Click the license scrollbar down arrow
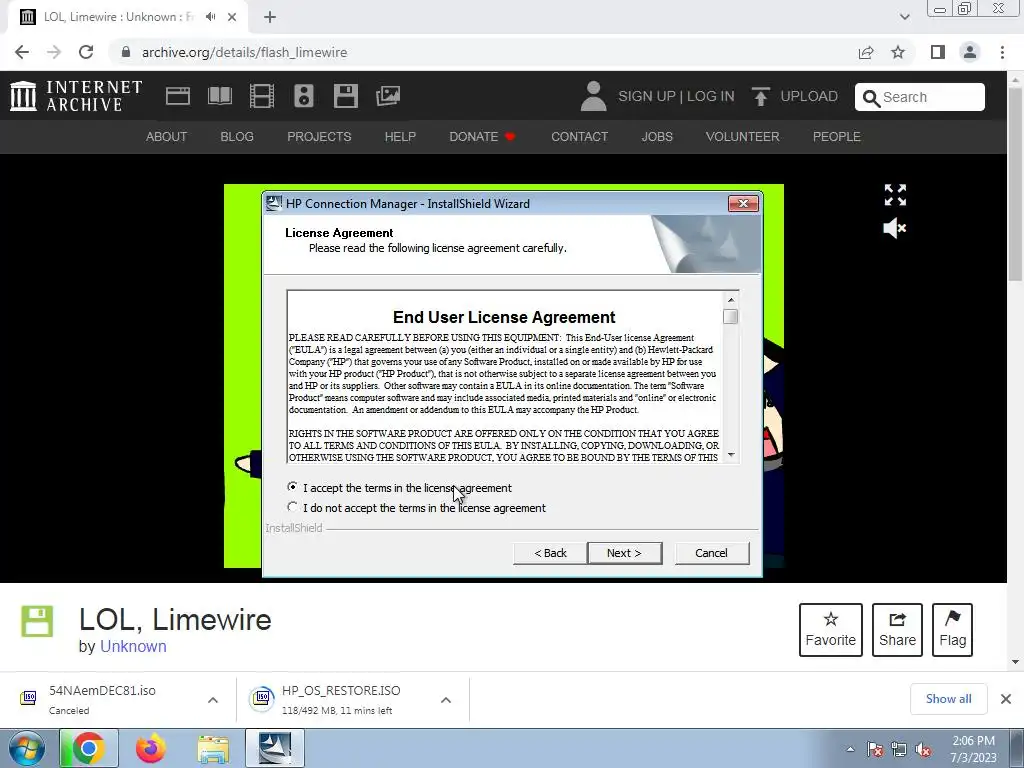This screenshot has width=1024, height=768. click(x=731, y=455)
